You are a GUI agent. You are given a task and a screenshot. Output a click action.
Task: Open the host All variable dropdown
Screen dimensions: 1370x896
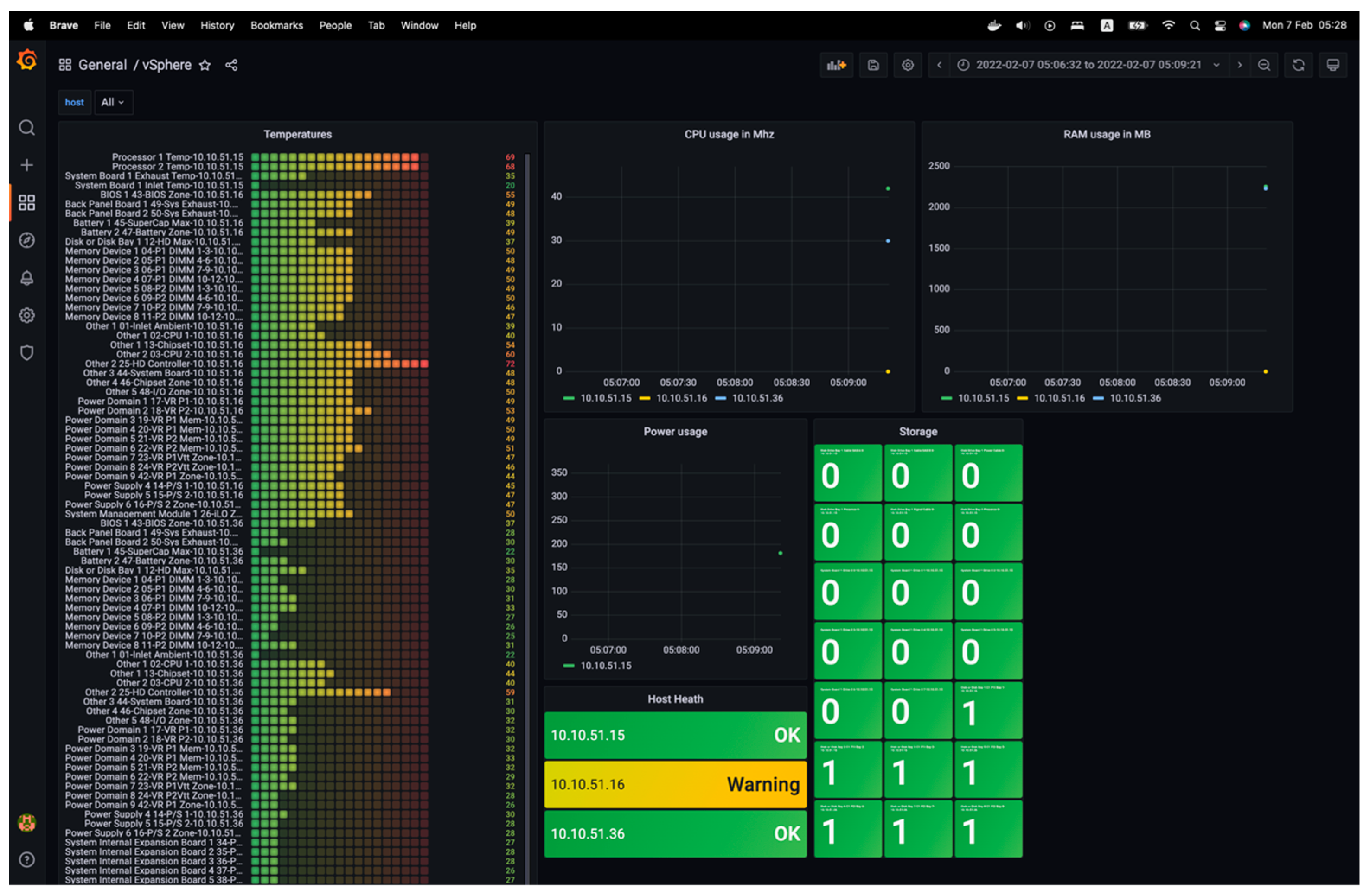tap(113, 102)
